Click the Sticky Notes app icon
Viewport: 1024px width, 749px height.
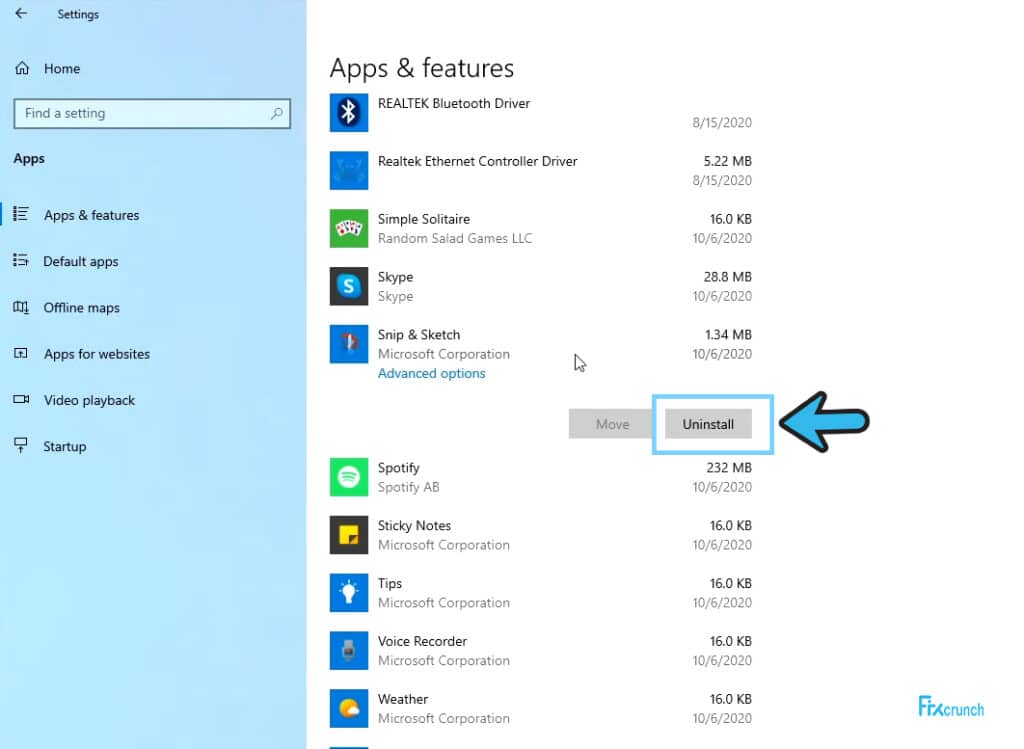click(349, 535)
